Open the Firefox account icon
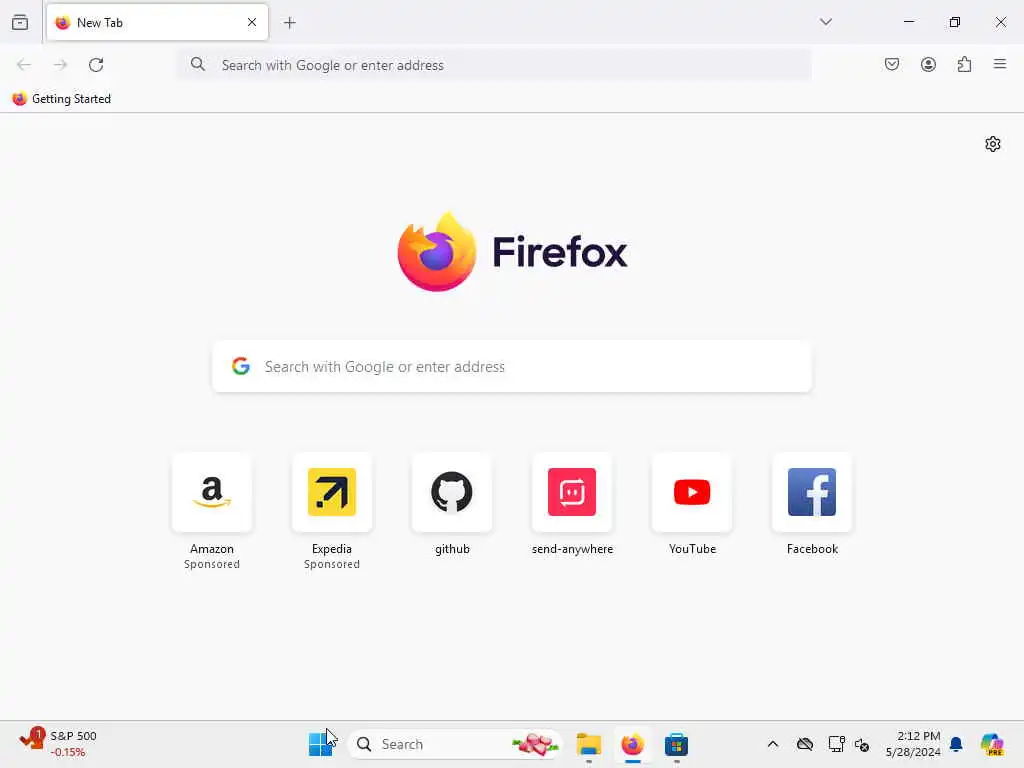 point(928,64)
